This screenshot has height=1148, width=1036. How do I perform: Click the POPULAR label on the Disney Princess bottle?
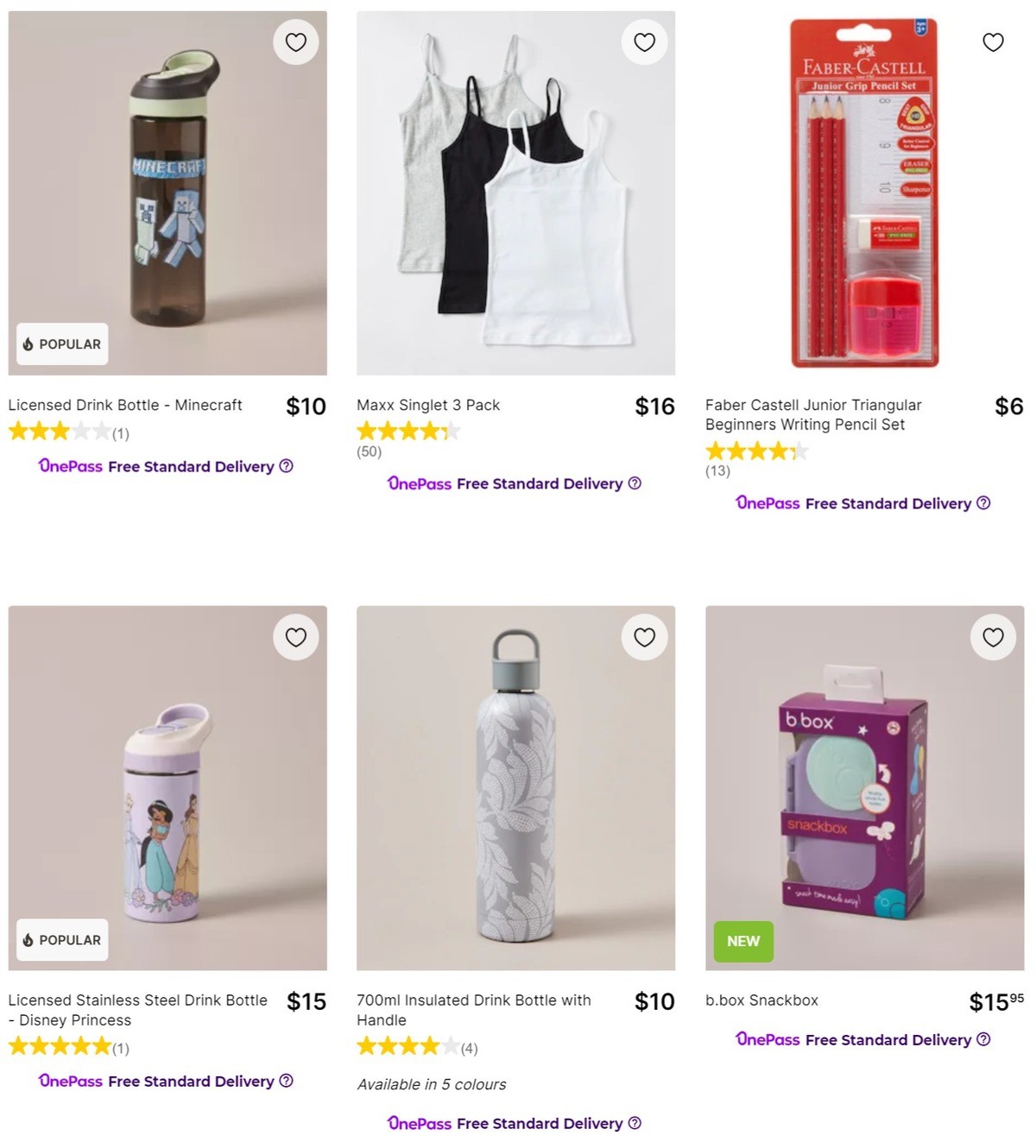tap(60, 940)
